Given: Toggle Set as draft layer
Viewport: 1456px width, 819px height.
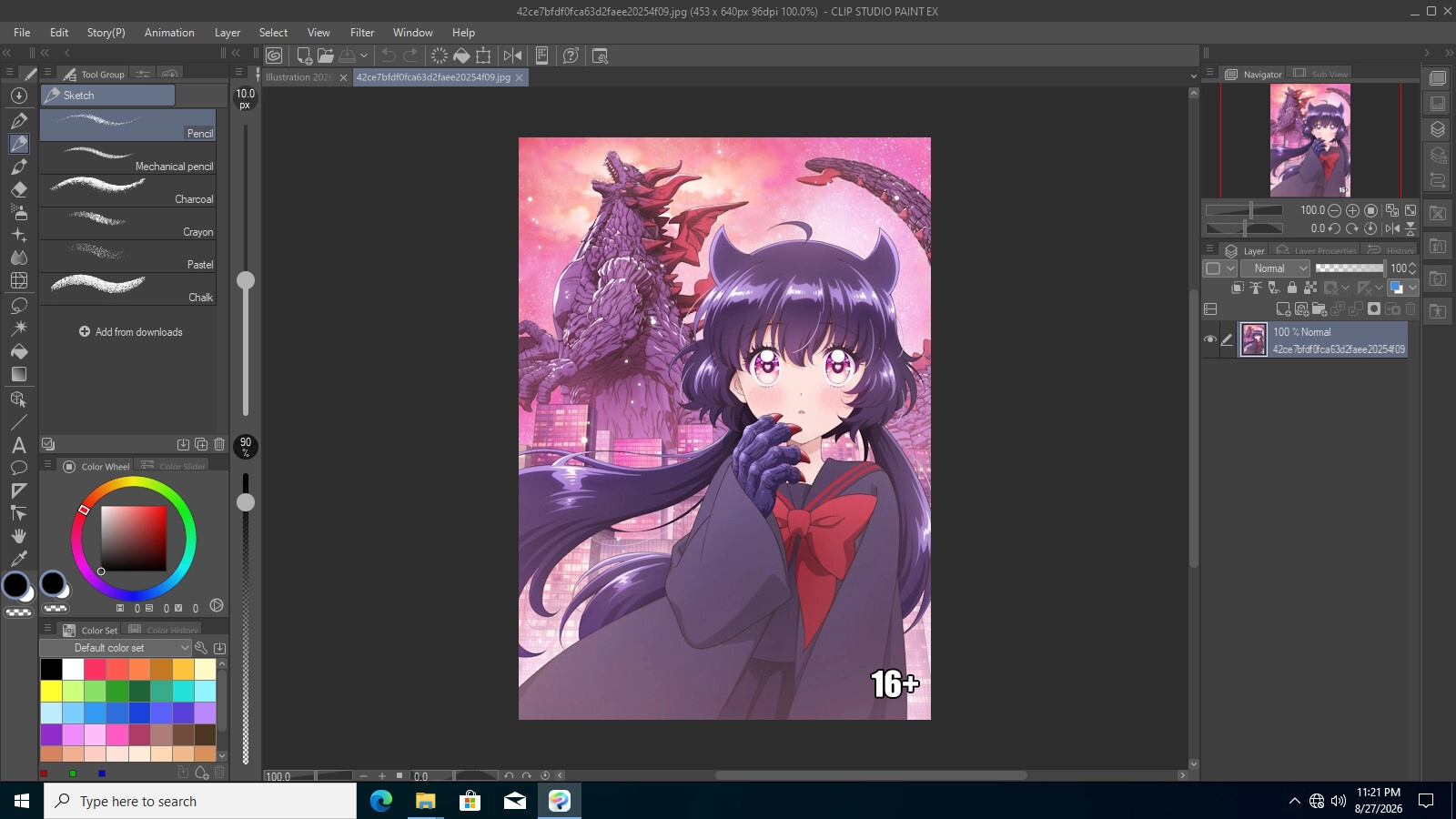Looking at the screenshot, I should coord(1274,288).
